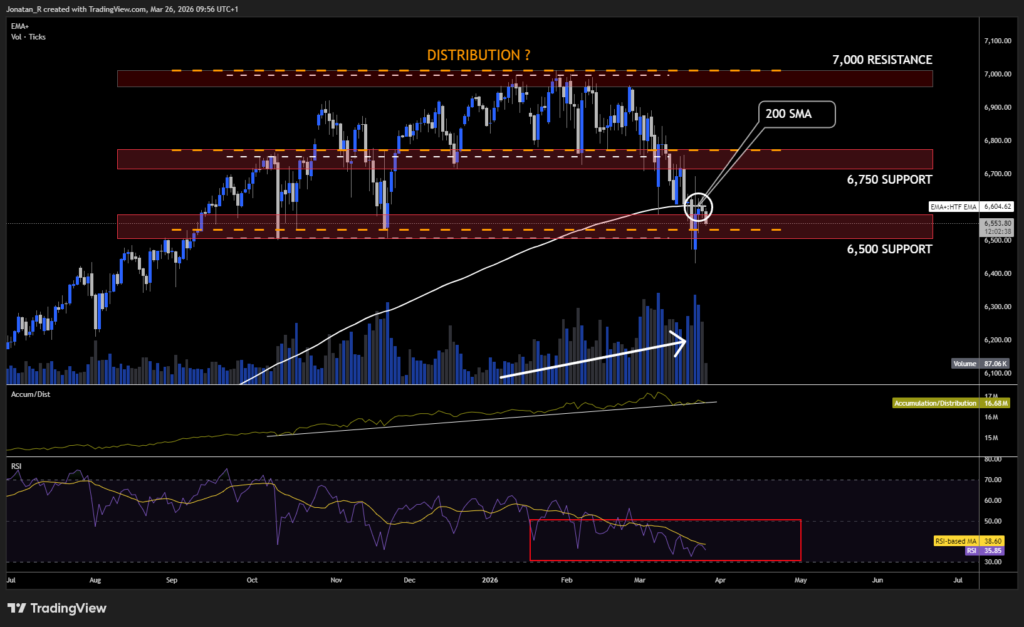Select the 7,000 RESISTANCE text label

click(881, 60)
